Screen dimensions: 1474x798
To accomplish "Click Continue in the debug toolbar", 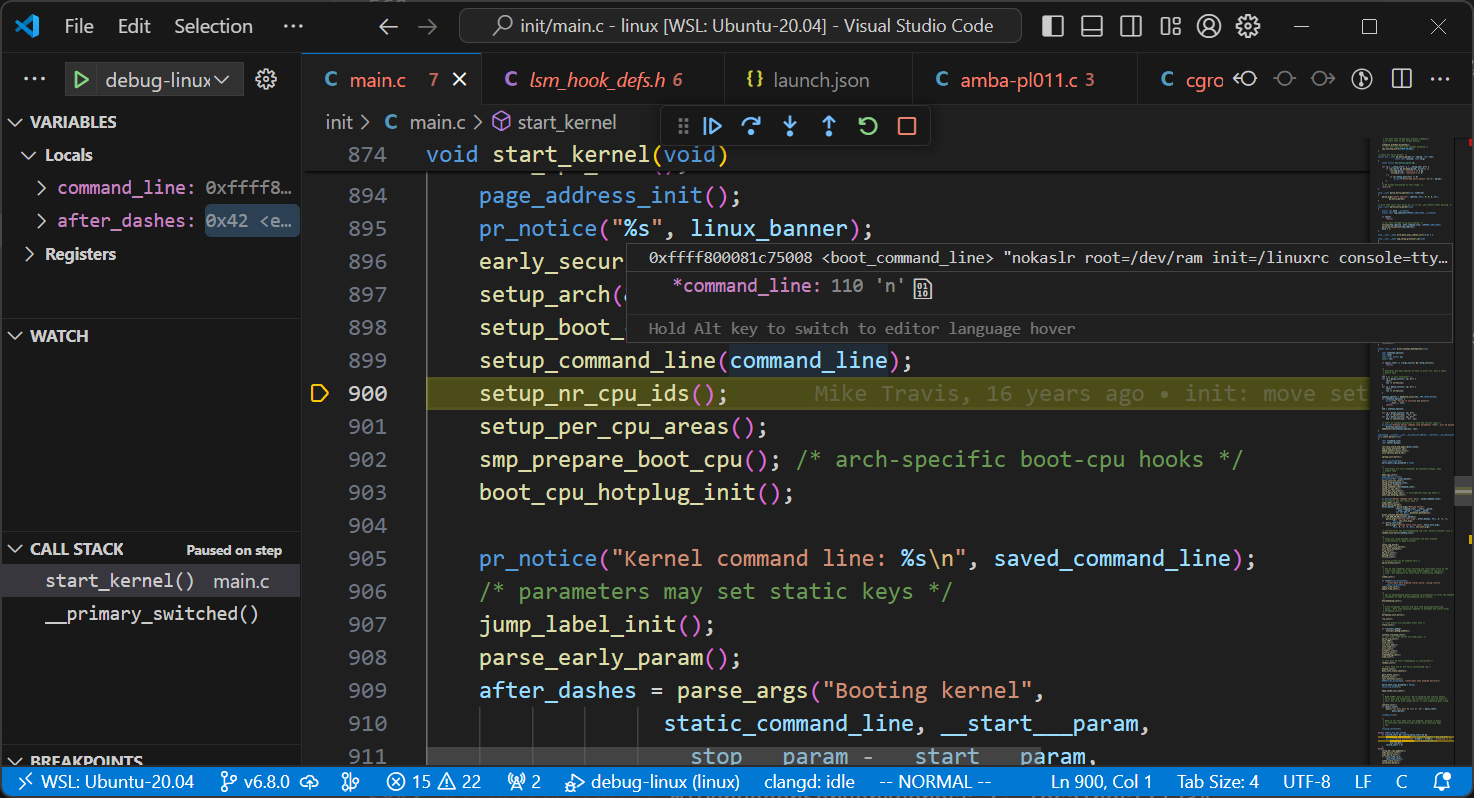I will 713,126.
